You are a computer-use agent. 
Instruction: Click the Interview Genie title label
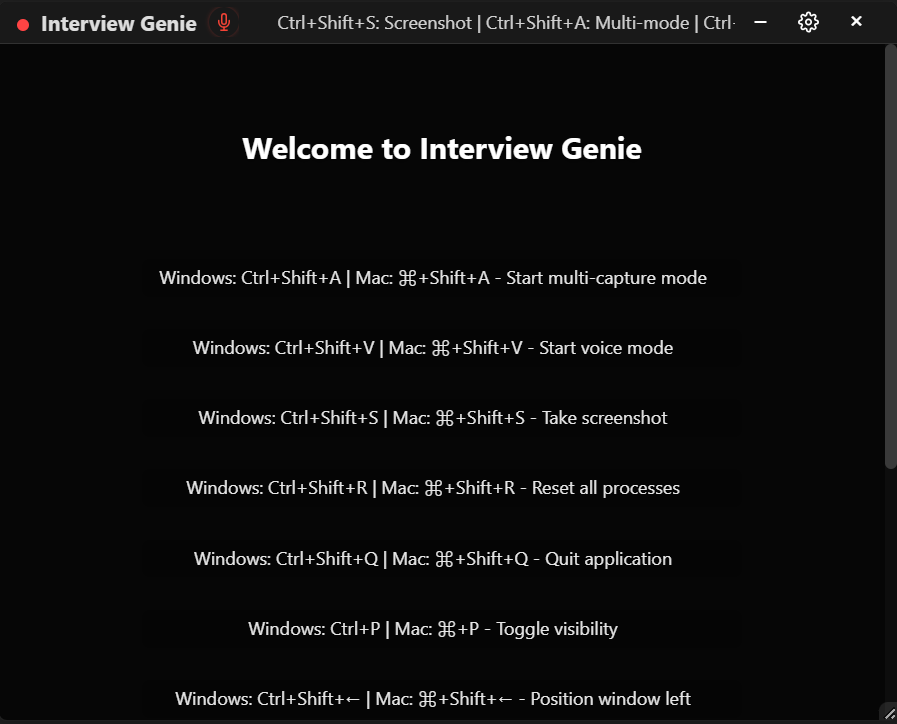tap(119, 22)
